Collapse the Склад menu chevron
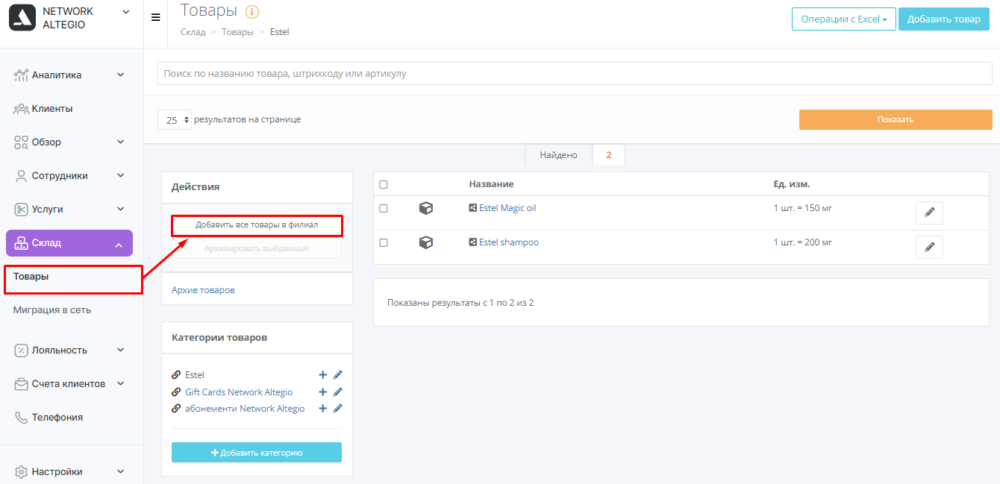1000x484 pixels. pos(119,244)
